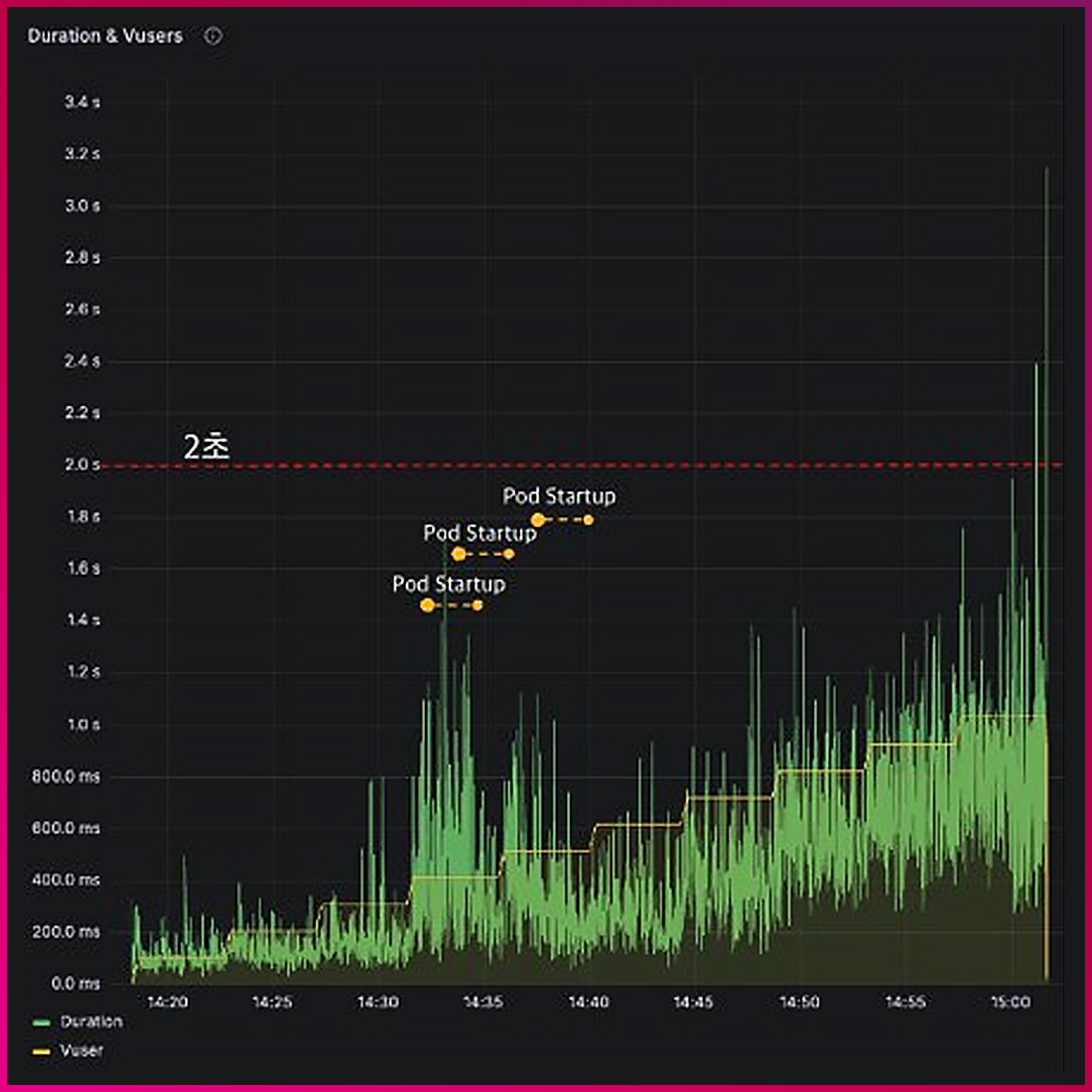Click the 3.4 s y-axis label
Image resolution: width=1092 pixels, height=1092 pixels.
82,102
